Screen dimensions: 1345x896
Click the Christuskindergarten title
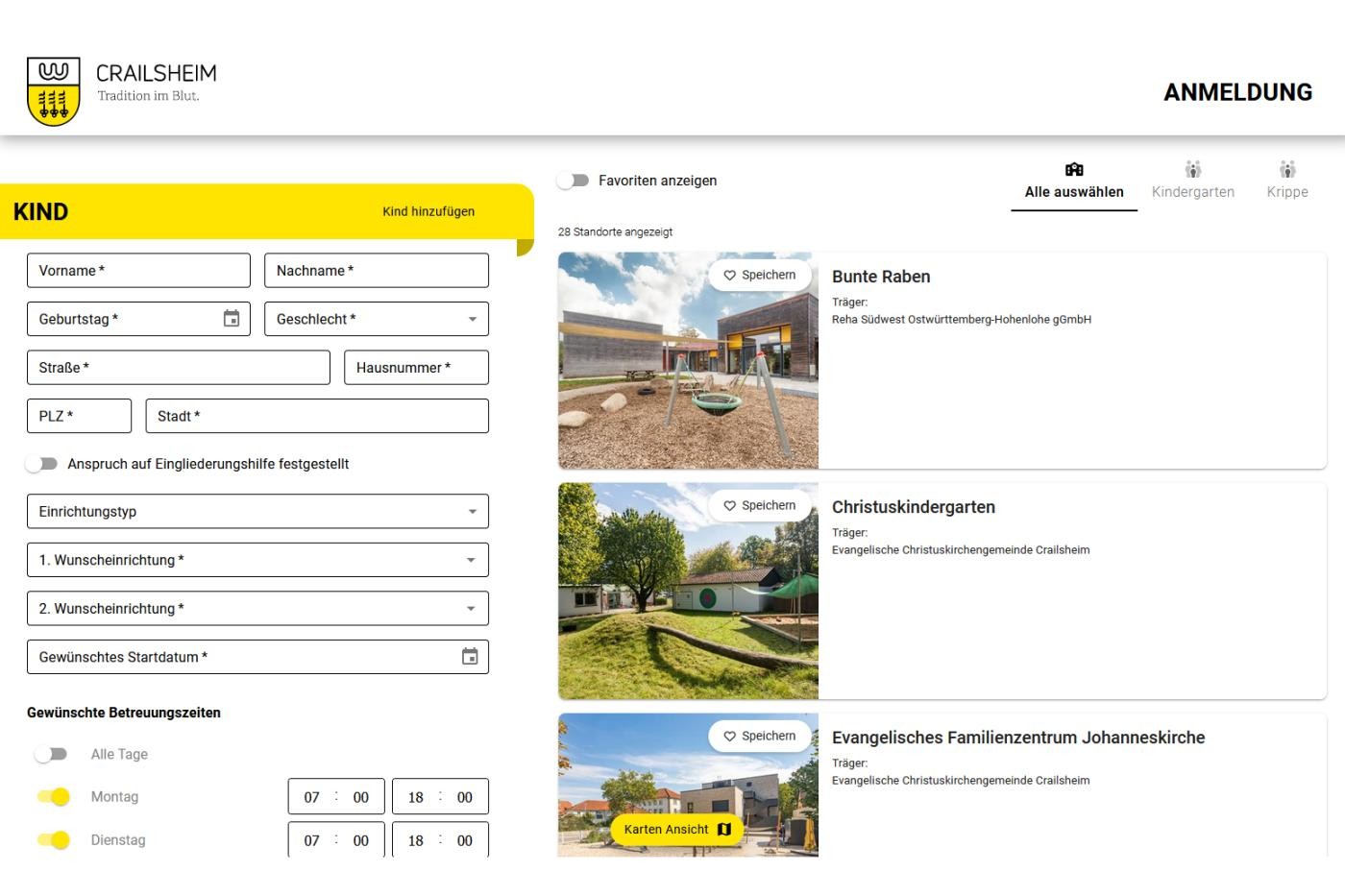tap(914, 507)
